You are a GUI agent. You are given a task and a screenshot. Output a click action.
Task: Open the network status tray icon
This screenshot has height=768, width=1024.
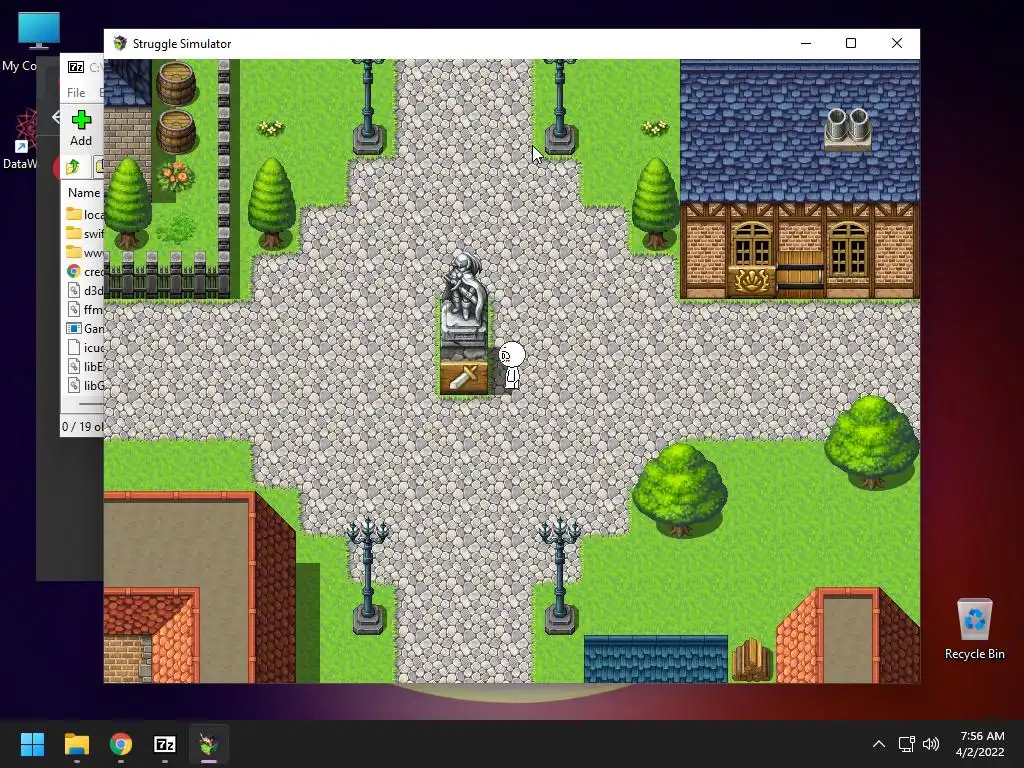point(906,744)
